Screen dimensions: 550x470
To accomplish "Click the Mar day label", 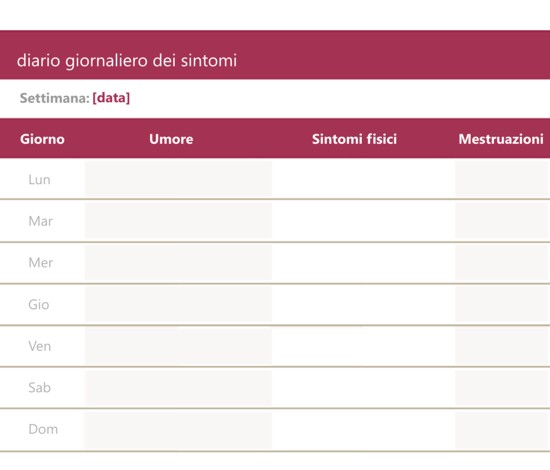I will tap(41, 221).
